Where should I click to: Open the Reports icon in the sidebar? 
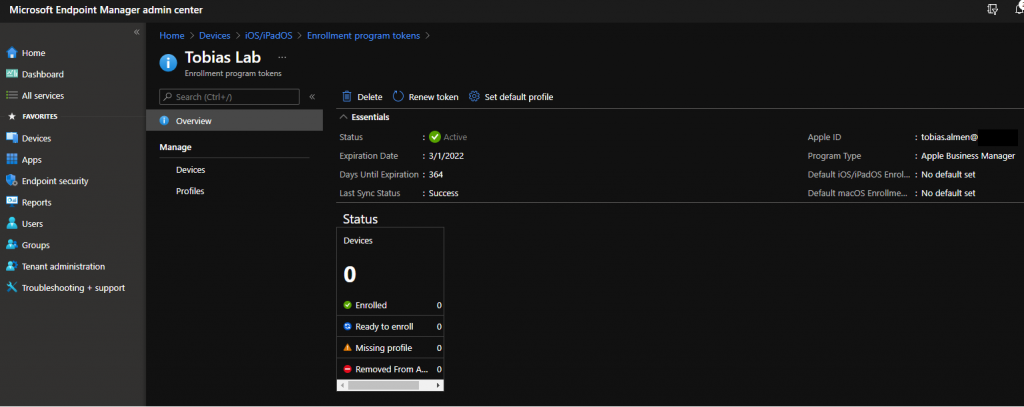coord(12,202)
